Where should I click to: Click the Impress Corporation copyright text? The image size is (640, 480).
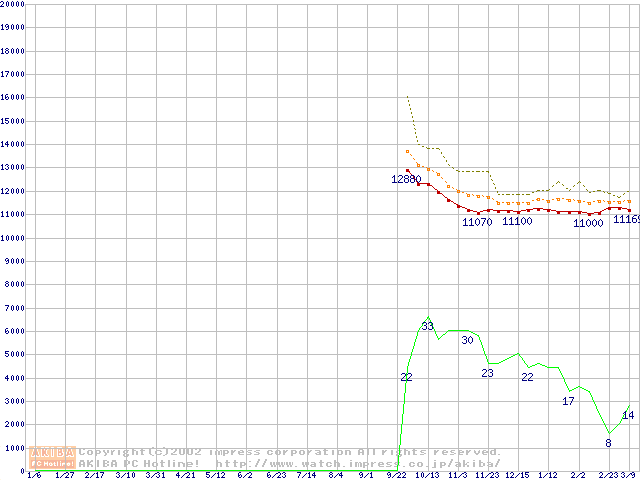click(x=290, y=452)
